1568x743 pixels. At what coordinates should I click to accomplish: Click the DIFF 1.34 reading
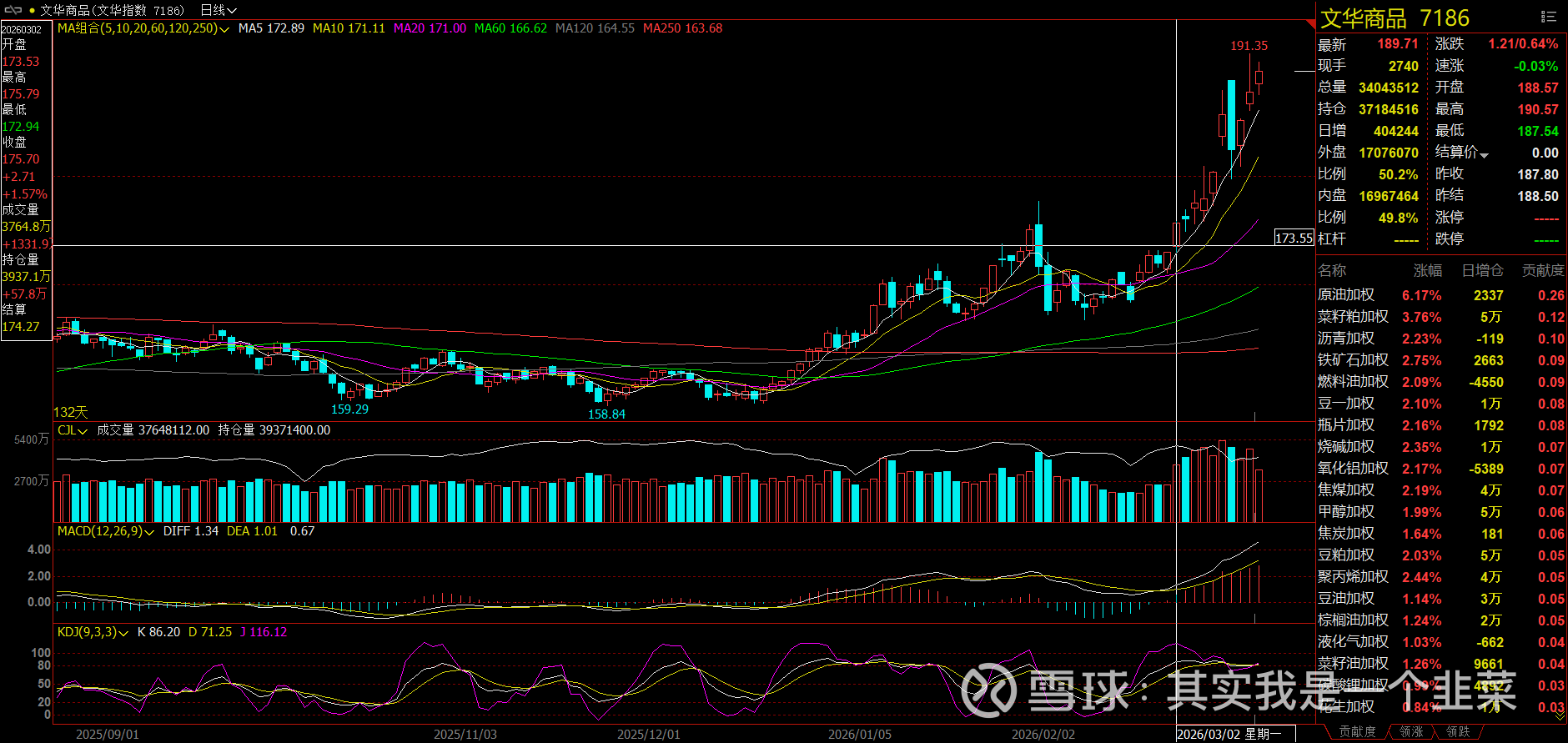191,531
